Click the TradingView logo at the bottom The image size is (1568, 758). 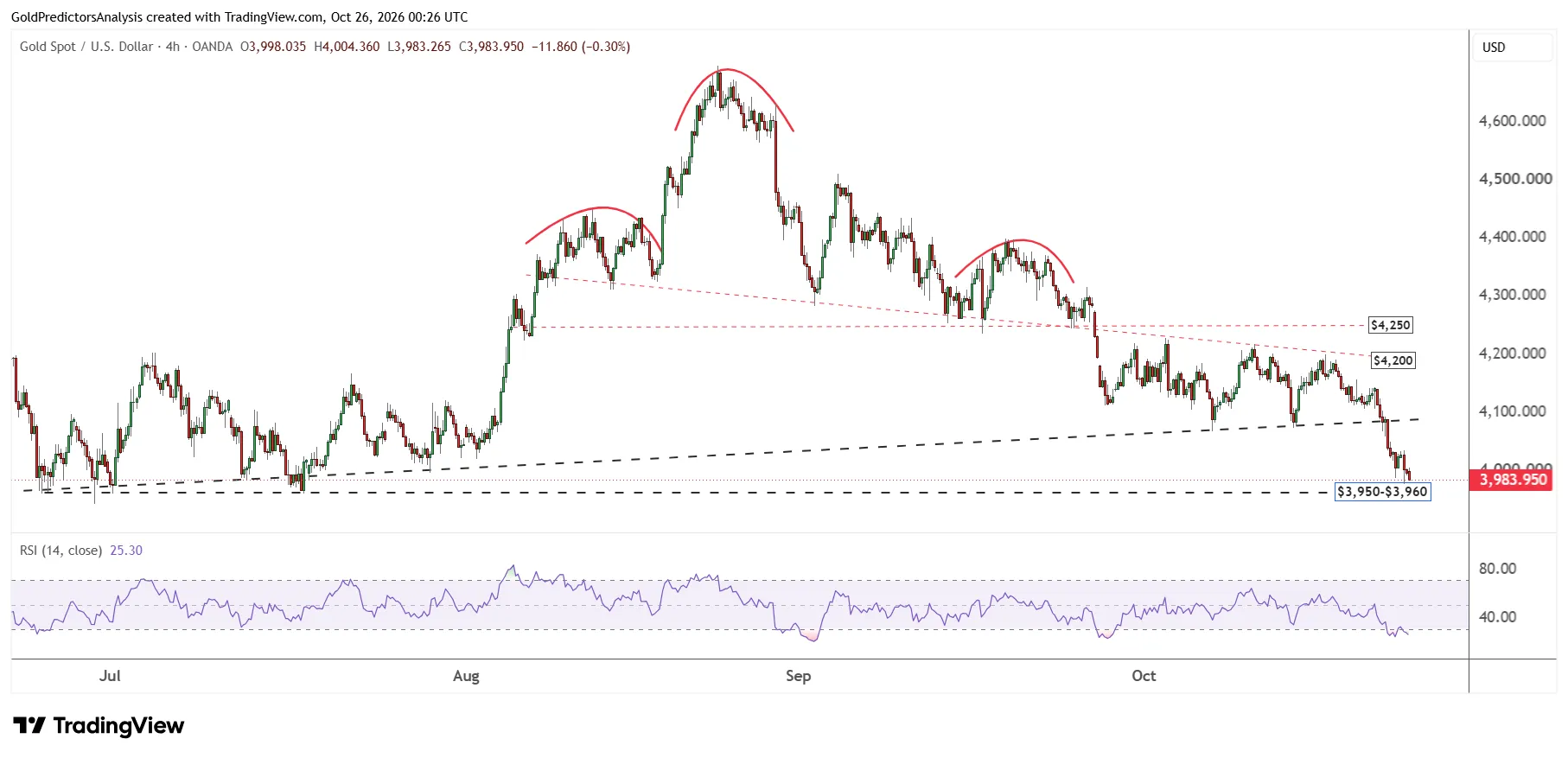[x=99, y=725]
